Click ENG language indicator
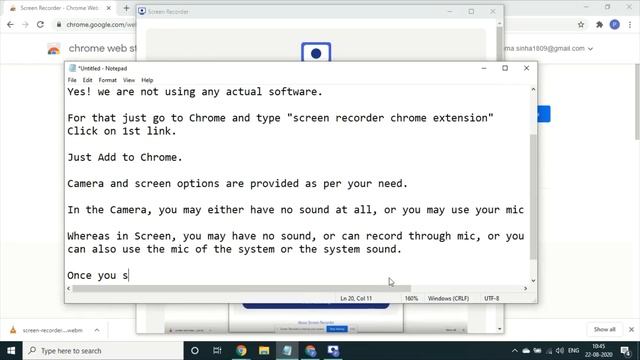Screen dimensions: 640x360 tap(573, 351)
